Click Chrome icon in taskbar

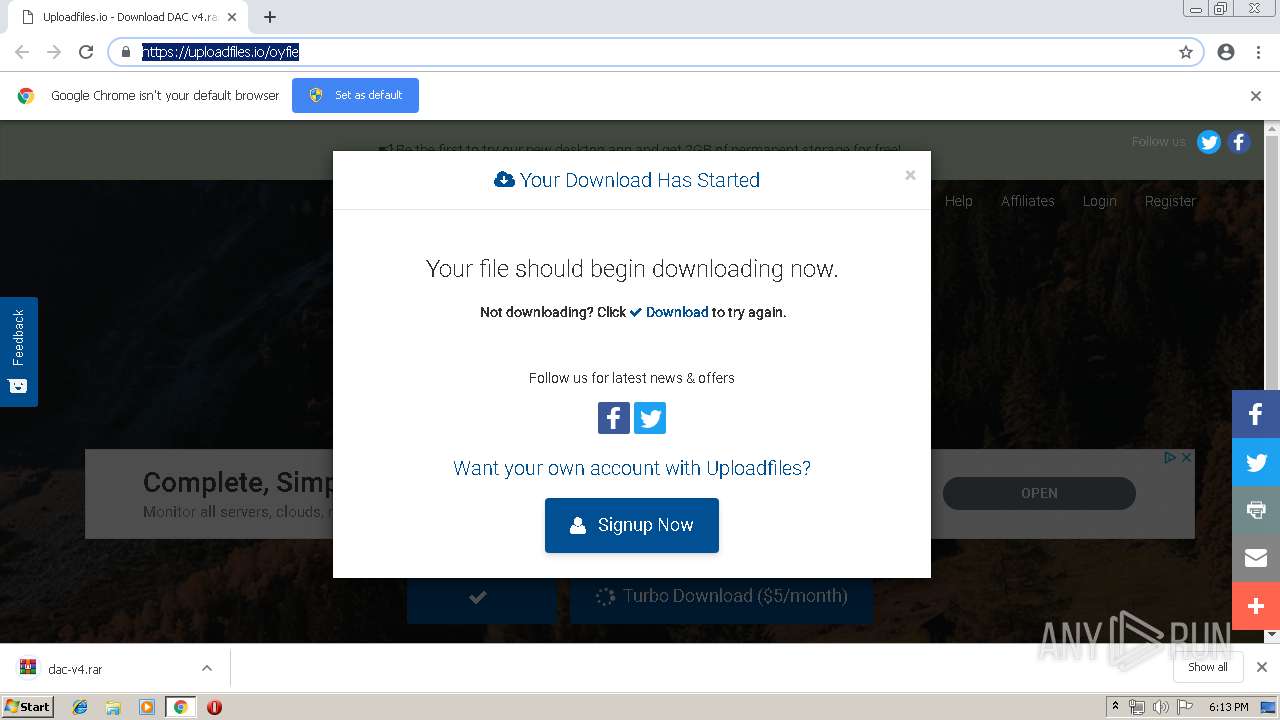180,707
